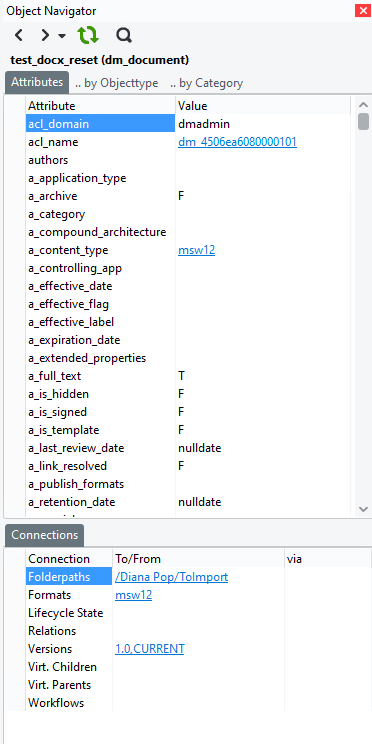Select the Attributes tab
Viewport: 372px width, 744px height.
click(37, 82)
